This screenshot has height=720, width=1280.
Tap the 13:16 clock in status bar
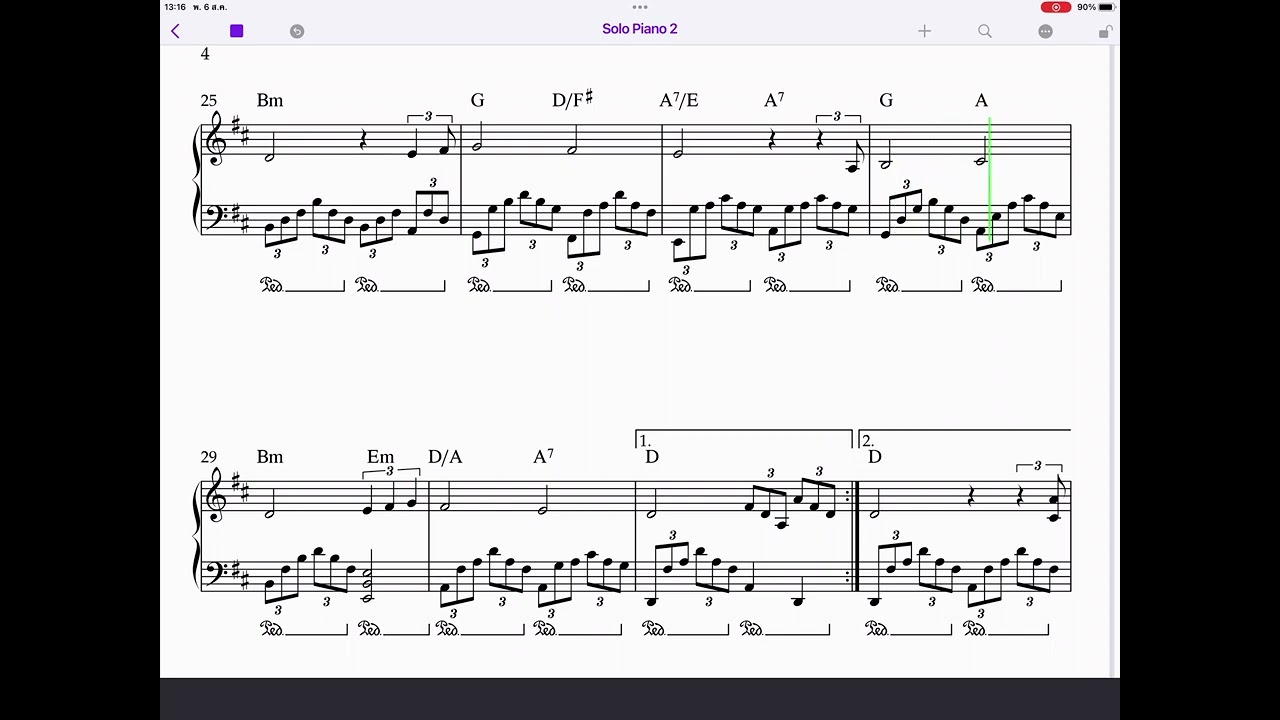[x=175, y=7]
